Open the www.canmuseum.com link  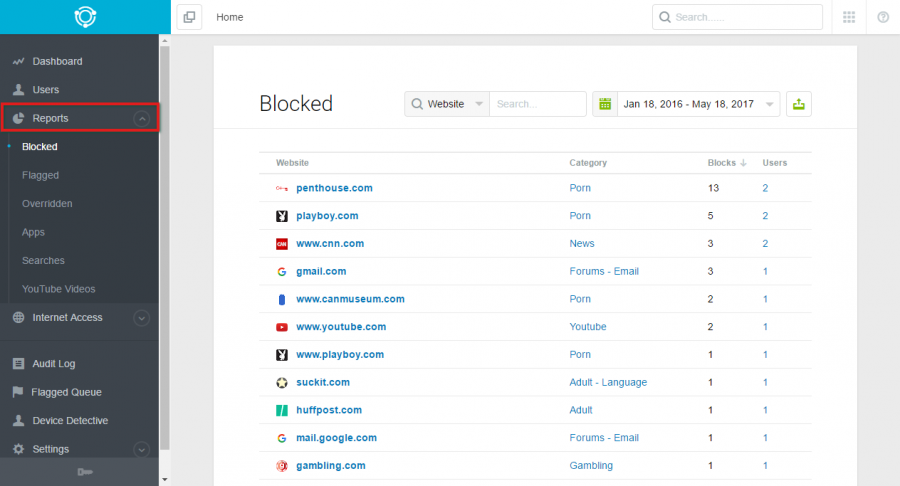click(350, 299)
